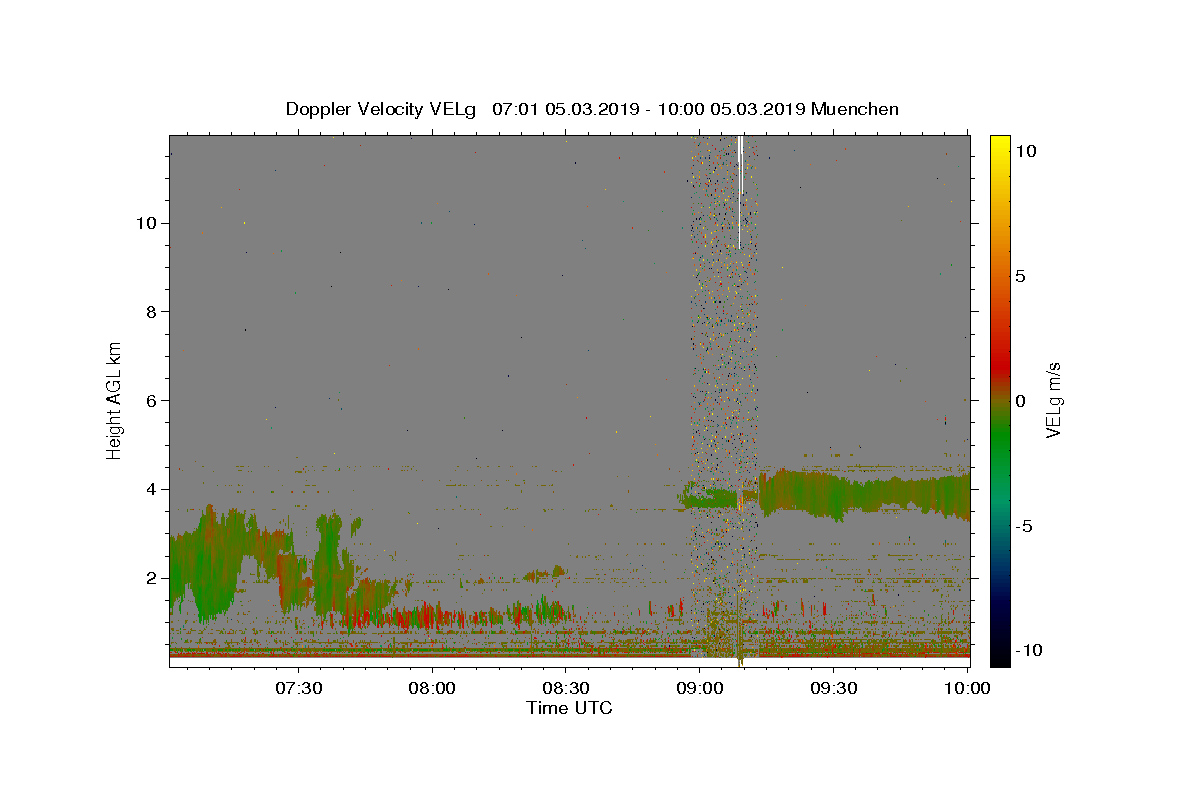
Task: Click the 'VELg m/s' colorbar label
Action: pos(1053,400)
